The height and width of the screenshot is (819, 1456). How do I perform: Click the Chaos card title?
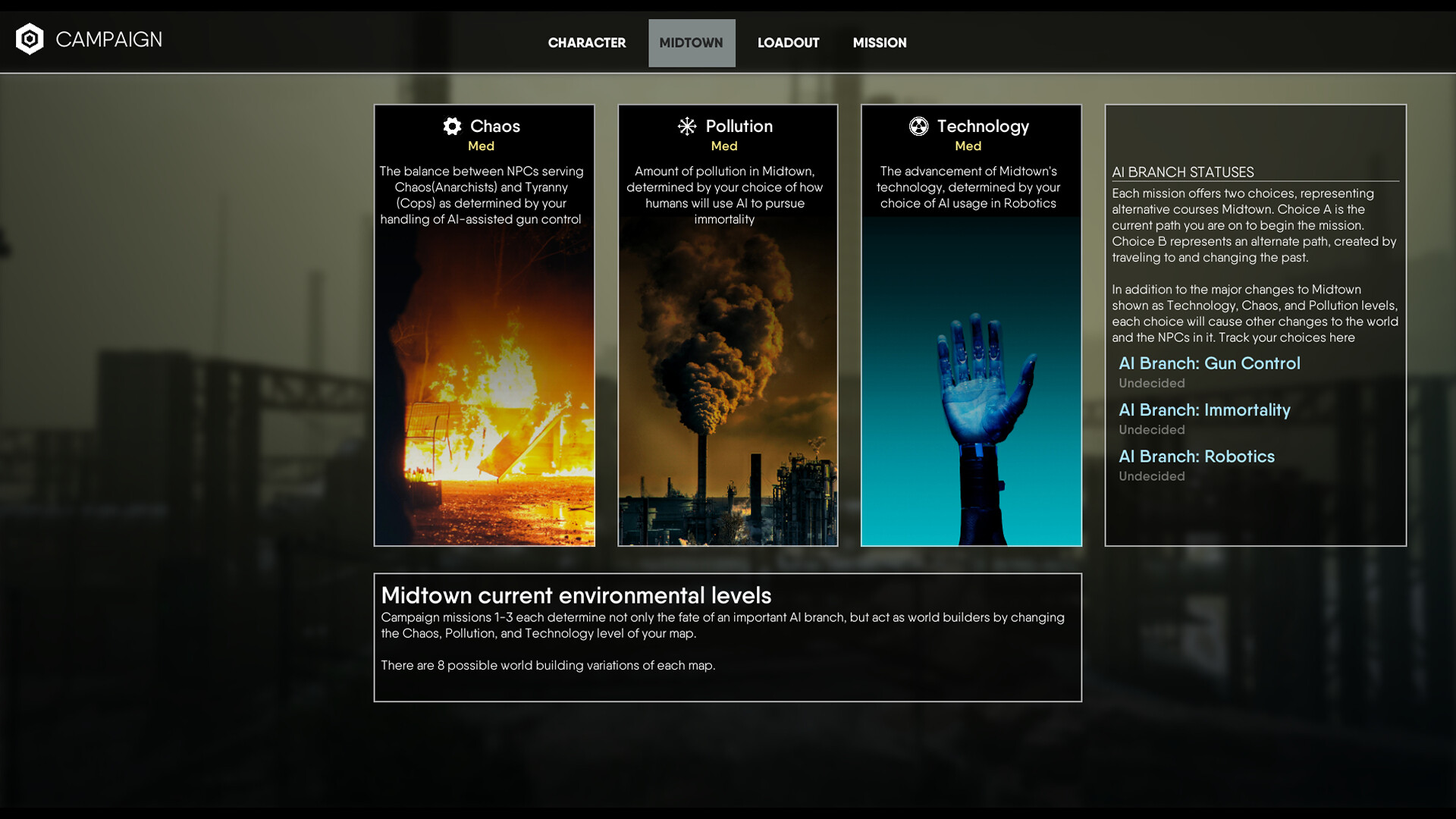coord(495,126)
